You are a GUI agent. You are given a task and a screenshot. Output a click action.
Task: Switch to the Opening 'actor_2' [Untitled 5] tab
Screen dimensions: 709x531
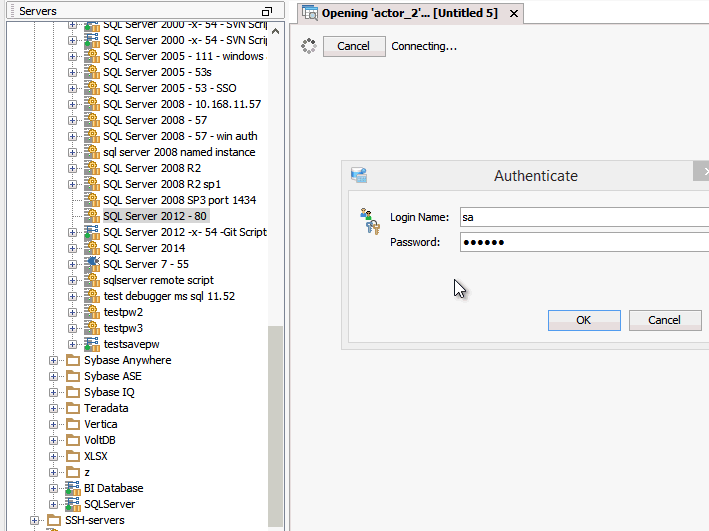(x=409, y=13)
